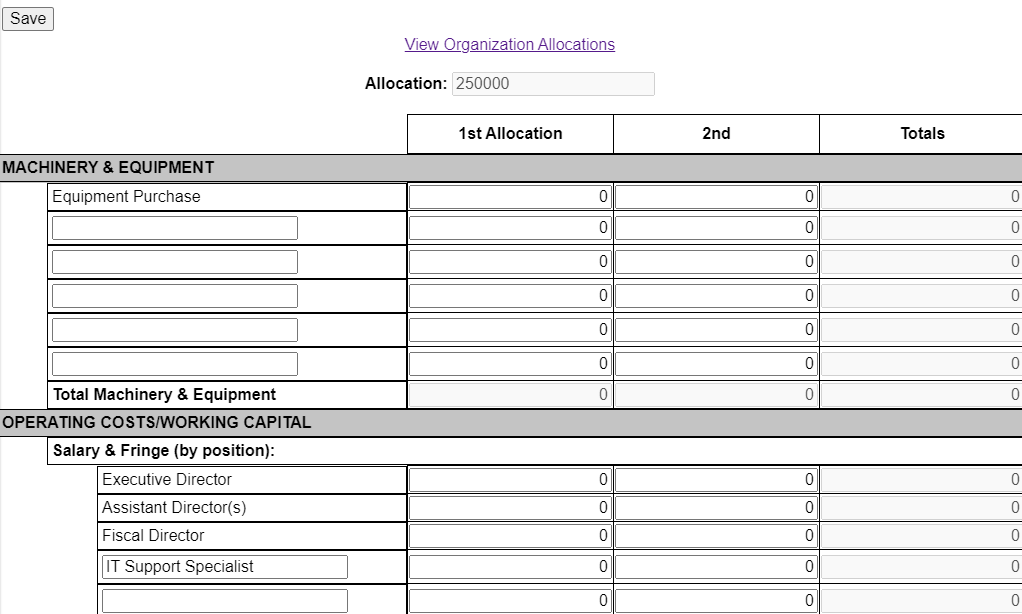Click Executive Director 1st Allocation field
This screenshot has width=1022, height=614.
(x=509, y=479)
